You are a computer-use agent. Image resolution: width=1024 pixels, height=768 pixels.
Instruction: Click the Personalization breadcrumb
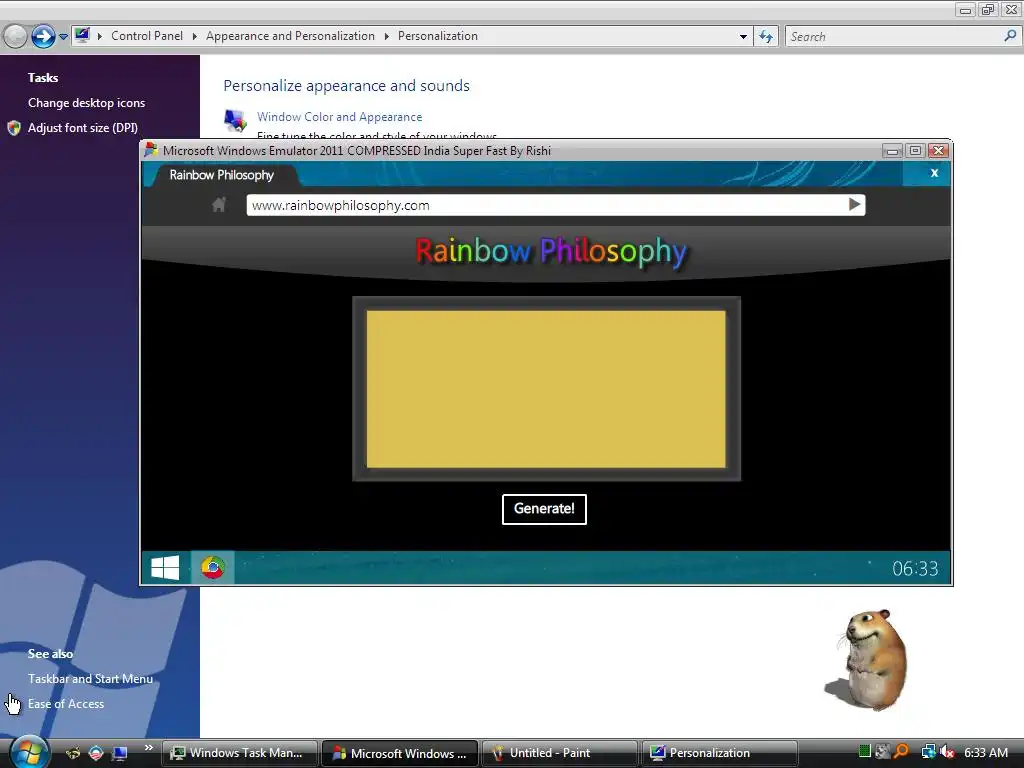[438, 36]
